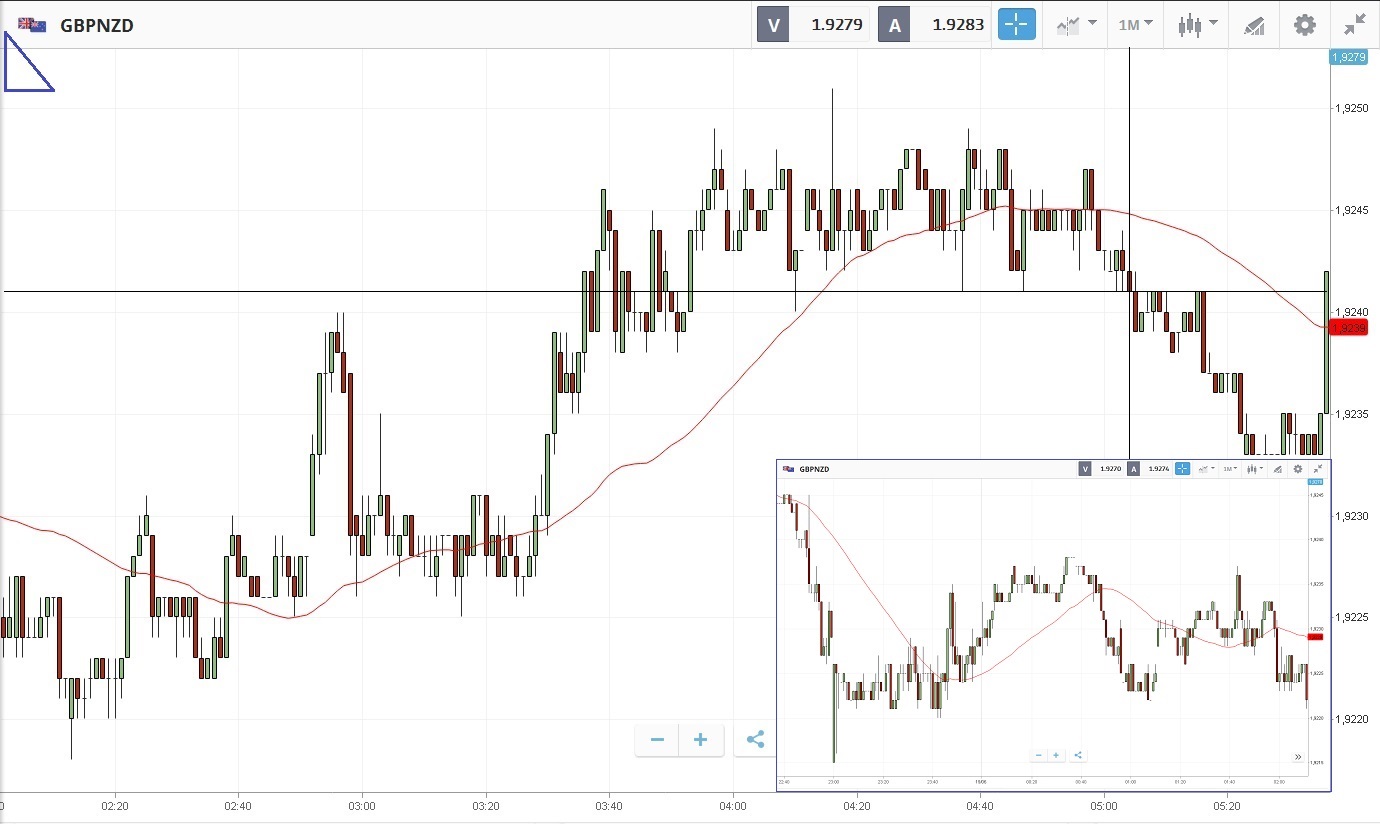Open chart type dropdown in the inset chart
The height and width of the screenshot is (824, 1380).
(1255, 468)
